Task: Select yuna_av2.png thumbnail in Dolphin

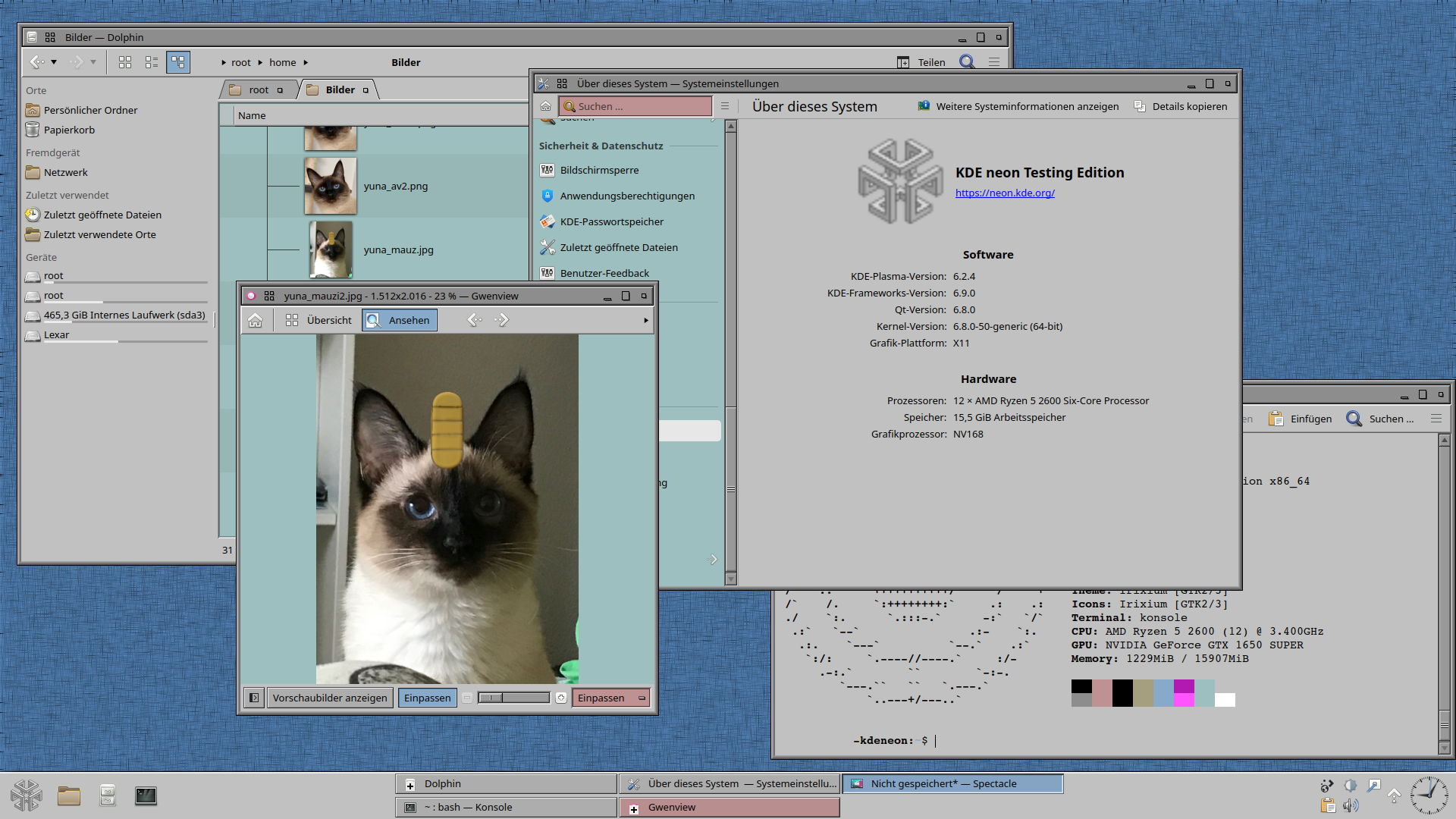Action: point(331,186)
